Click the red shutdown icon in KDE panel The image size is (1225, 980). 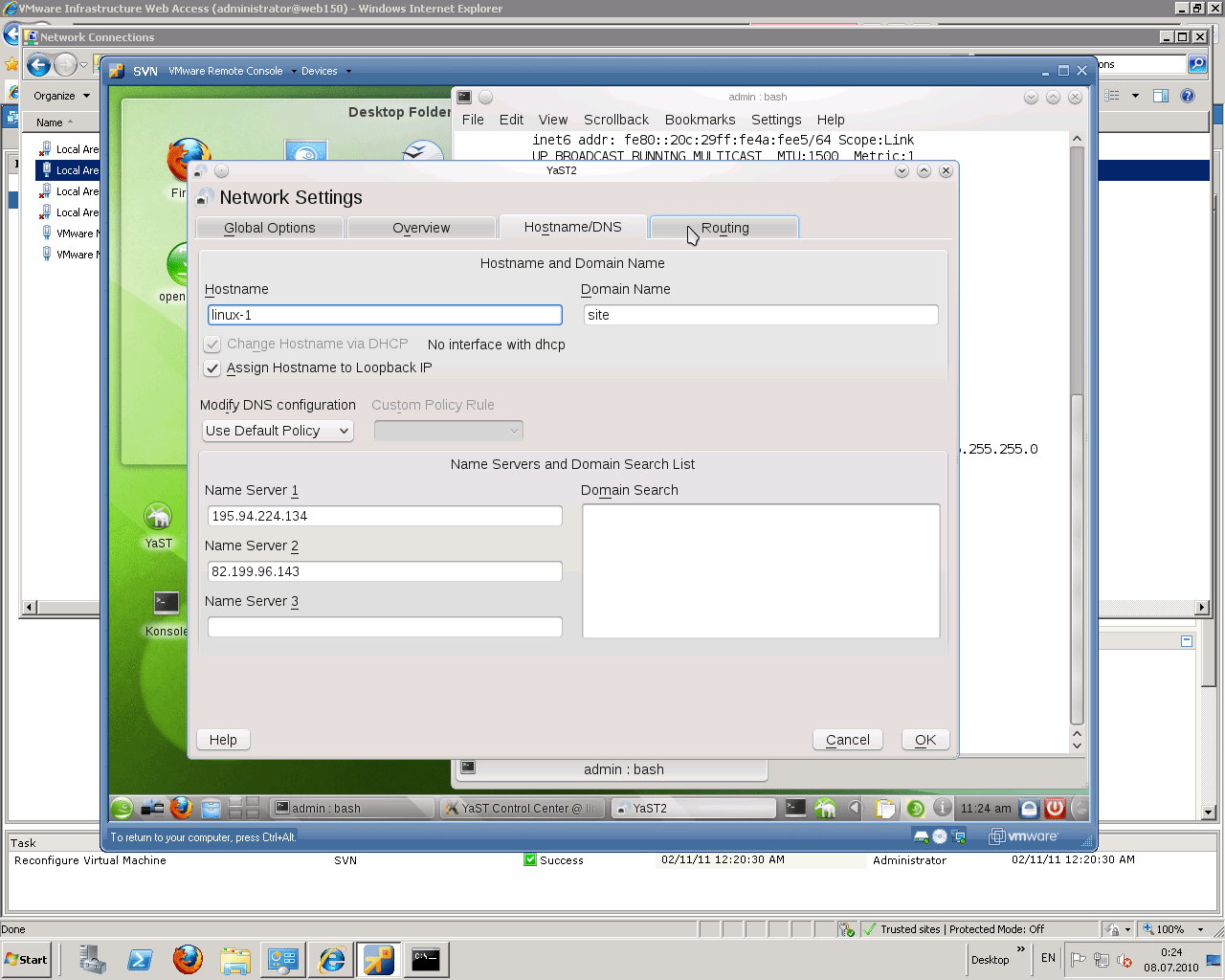point(1055,809)
